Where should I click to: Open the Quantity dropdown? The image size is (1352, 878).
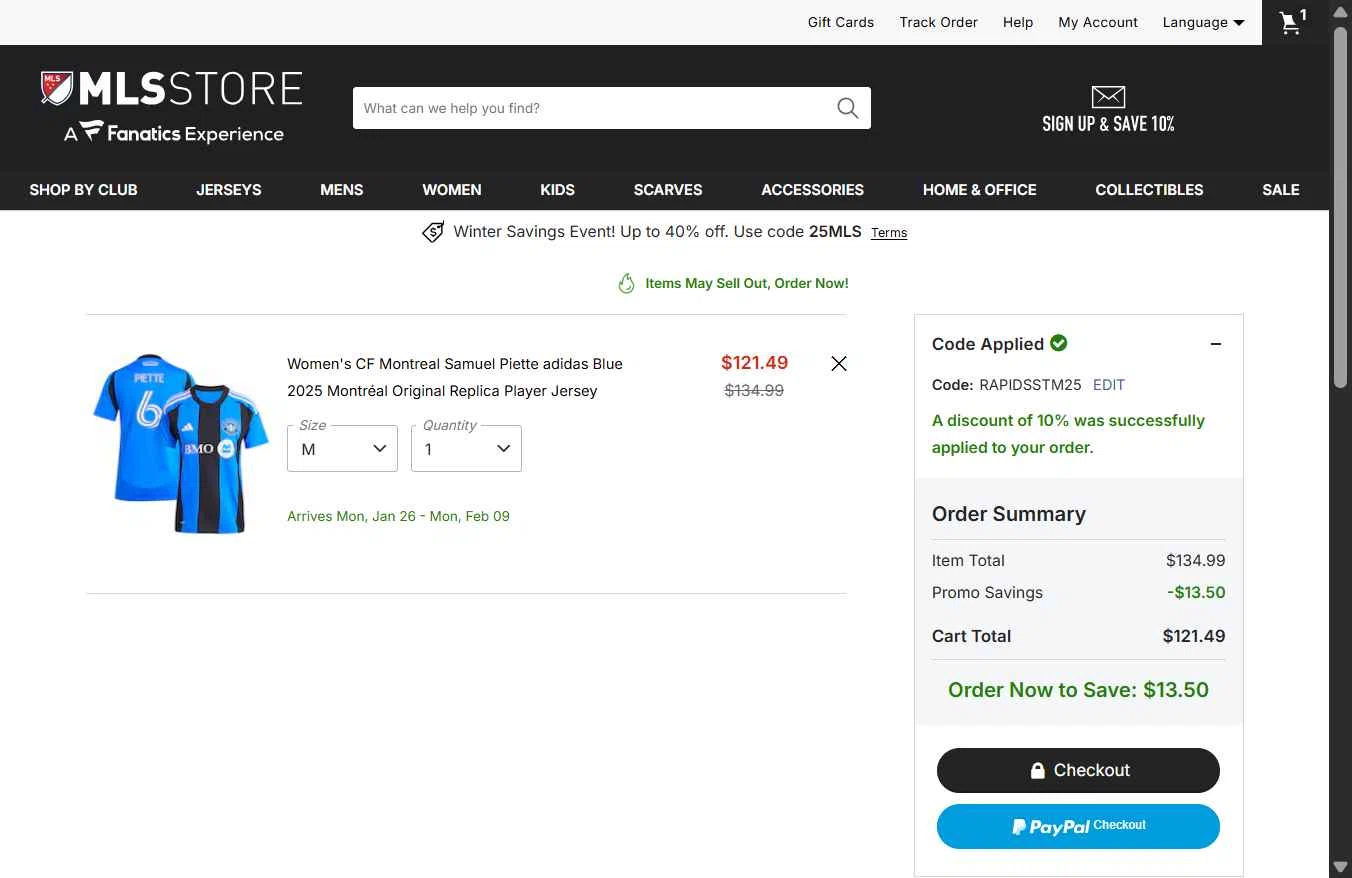(x=466, y=448)
